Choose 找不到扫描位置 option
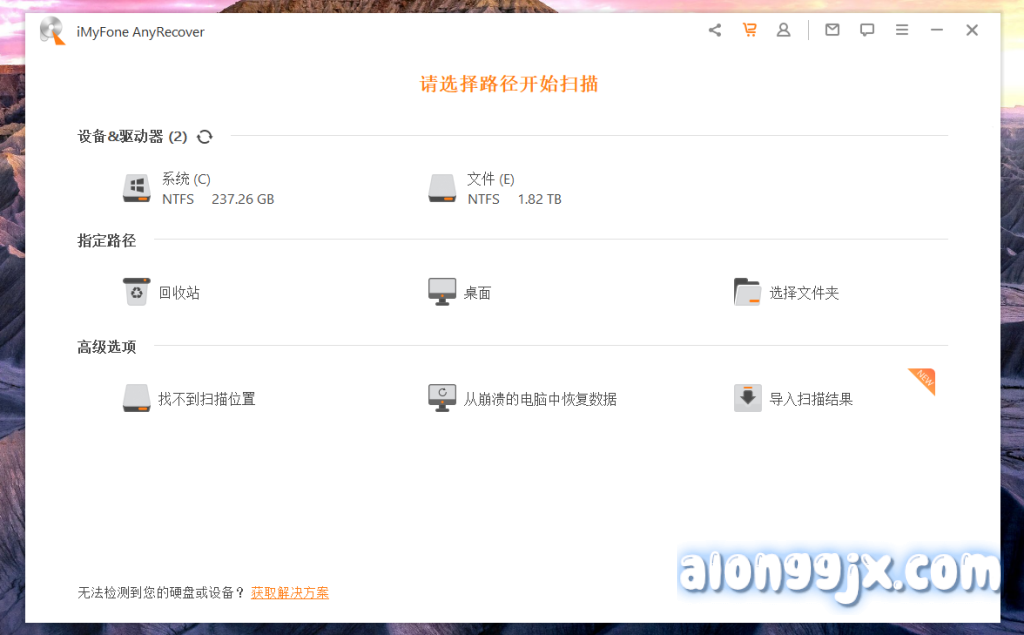The image size is (1024, 635). coord(206,399)
